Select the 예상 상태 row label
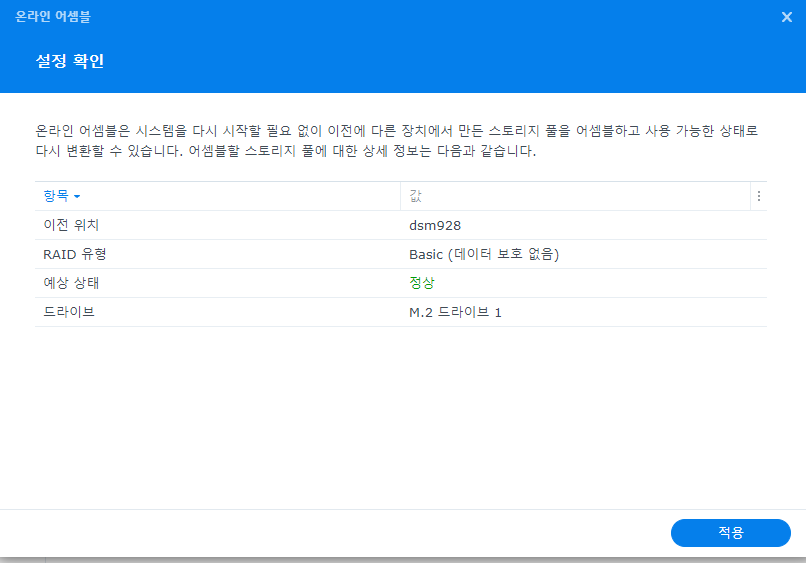The width and height of the screenshot is (806, 563). click(x=71, y=283)
